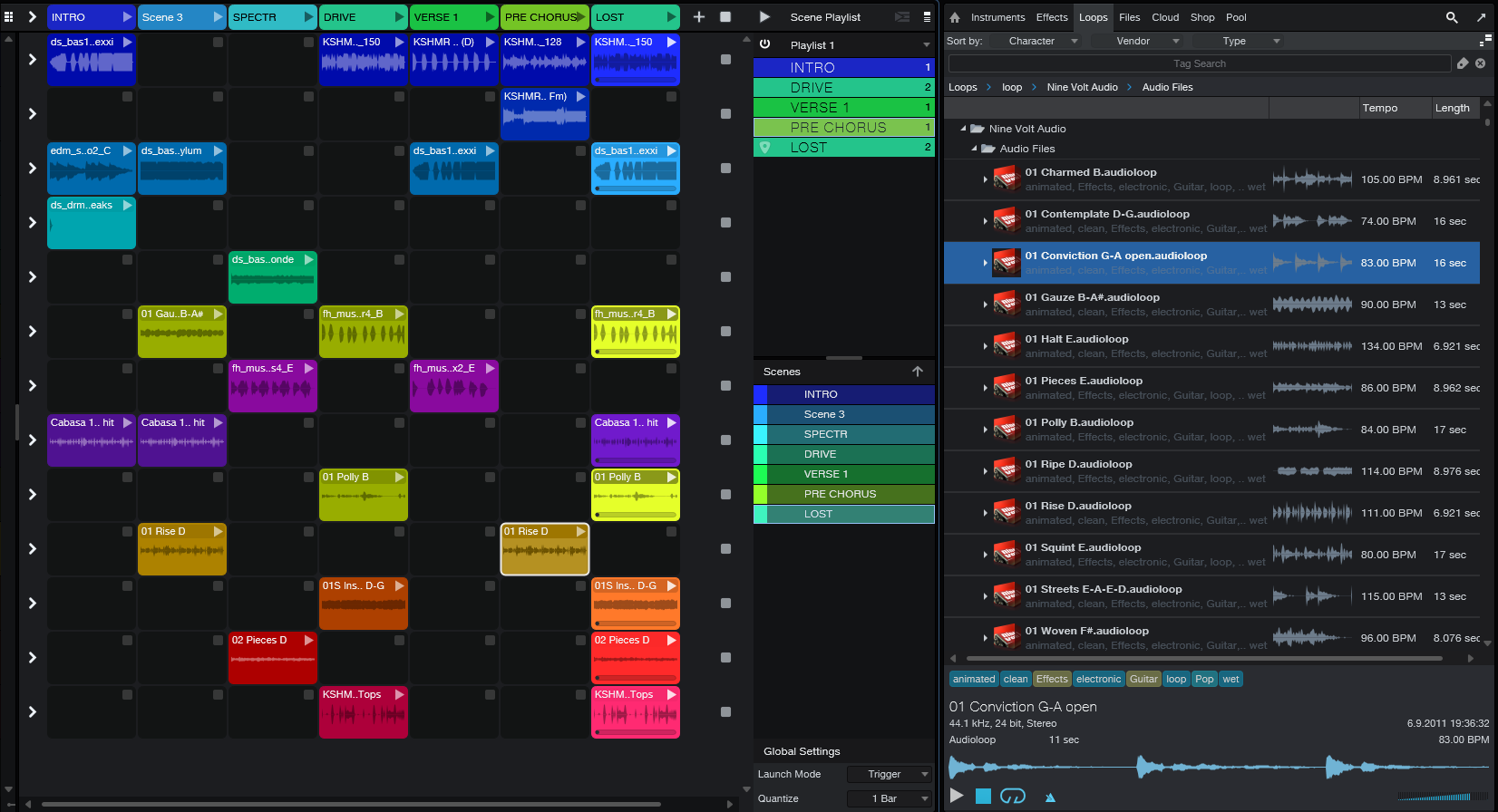Stop all clips using the launcher header stop button
Image resolution: width=1498 pixels, height=812 pixels.
tap(725, 17)
